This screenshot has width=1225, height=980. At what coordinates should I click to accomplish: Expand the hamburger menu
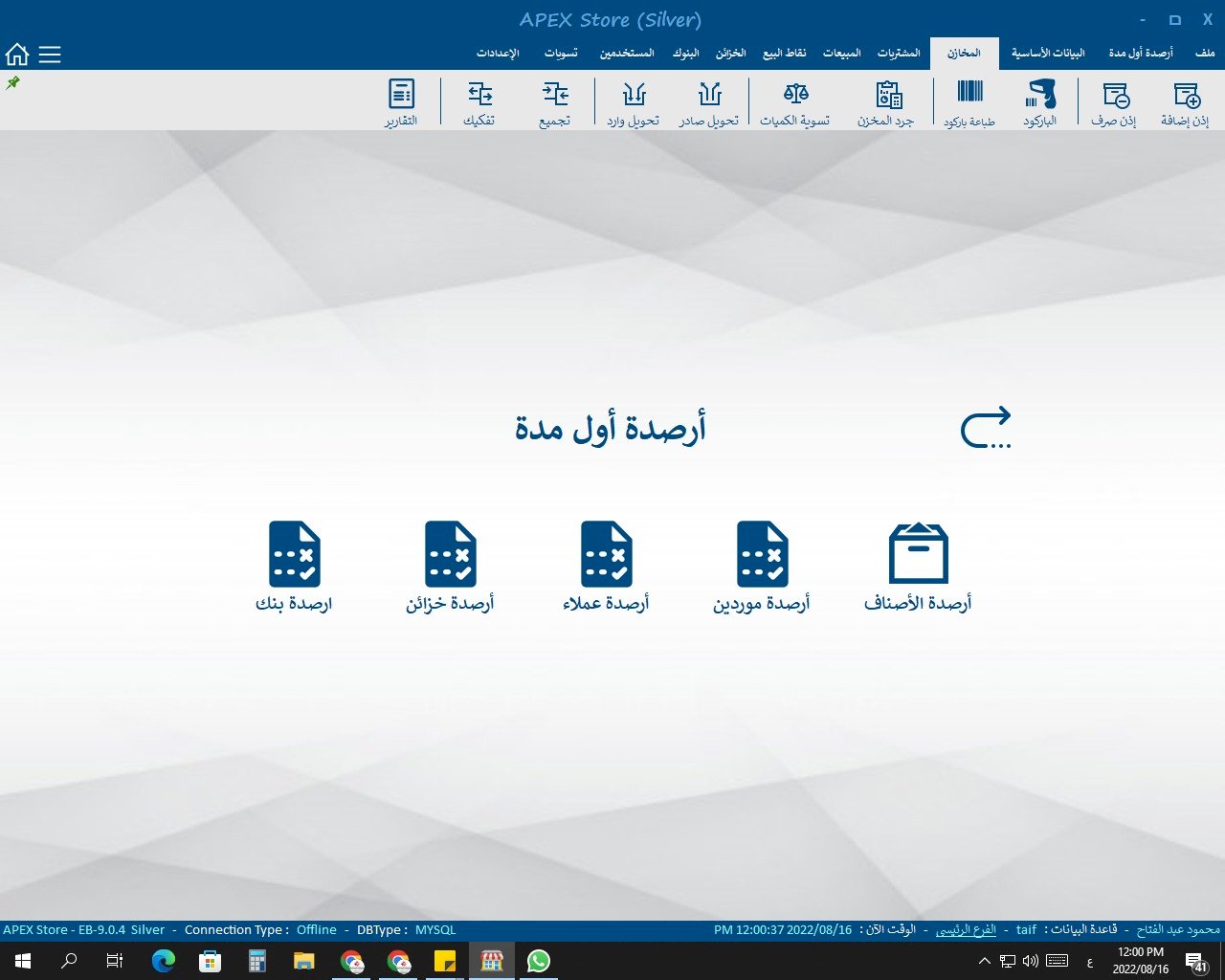tap(50, 55)
